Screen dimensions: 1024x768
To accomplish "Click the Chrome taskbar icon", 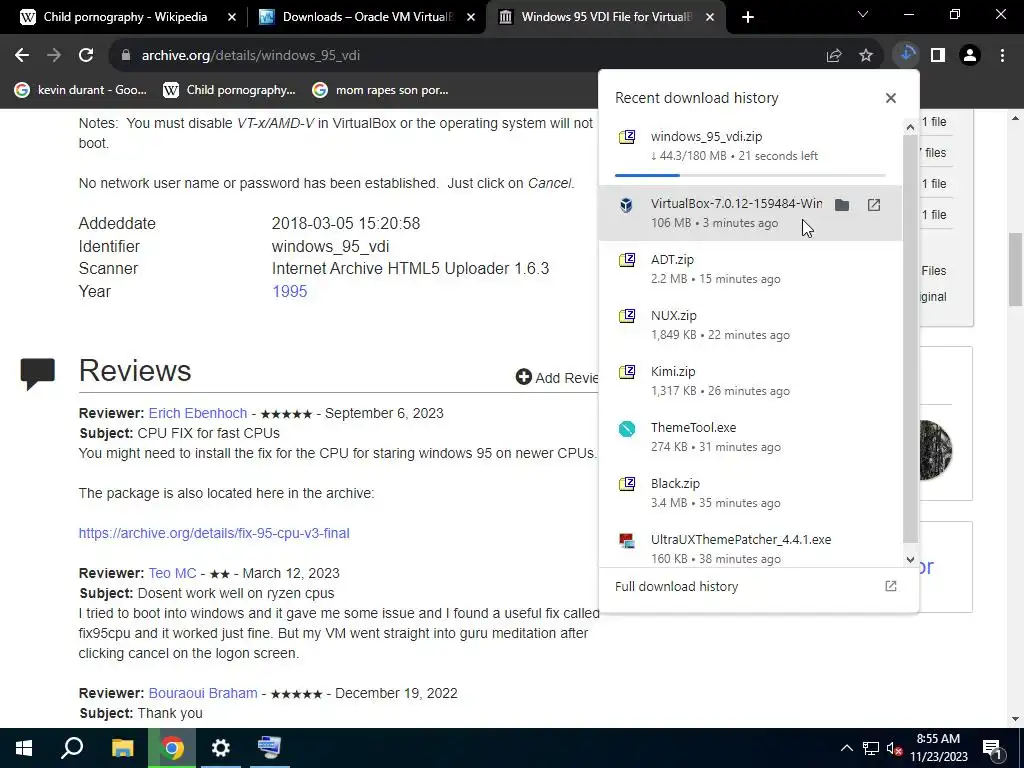I will pyautogui.click(x=172, y=748).
